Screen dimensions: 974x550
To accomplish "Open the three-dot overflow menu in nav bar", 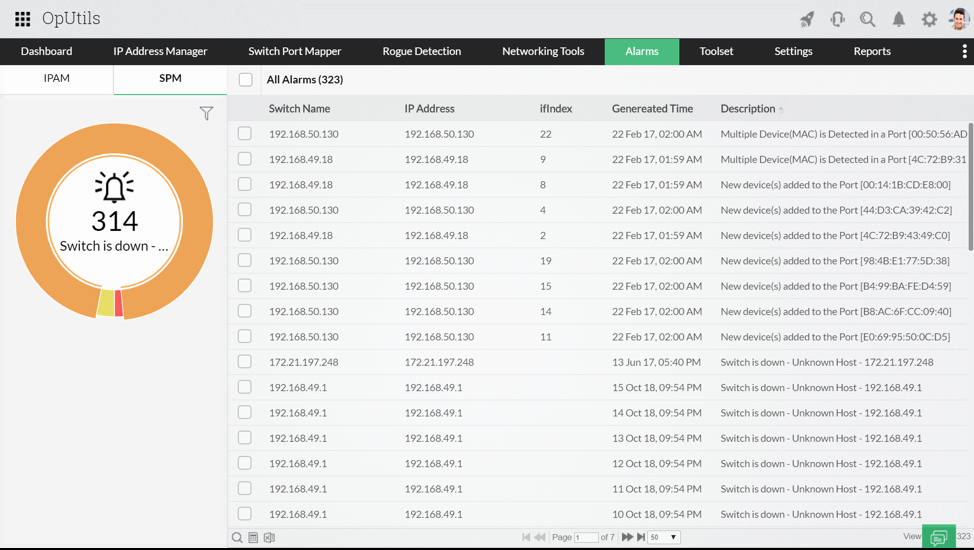I will 964,51.
